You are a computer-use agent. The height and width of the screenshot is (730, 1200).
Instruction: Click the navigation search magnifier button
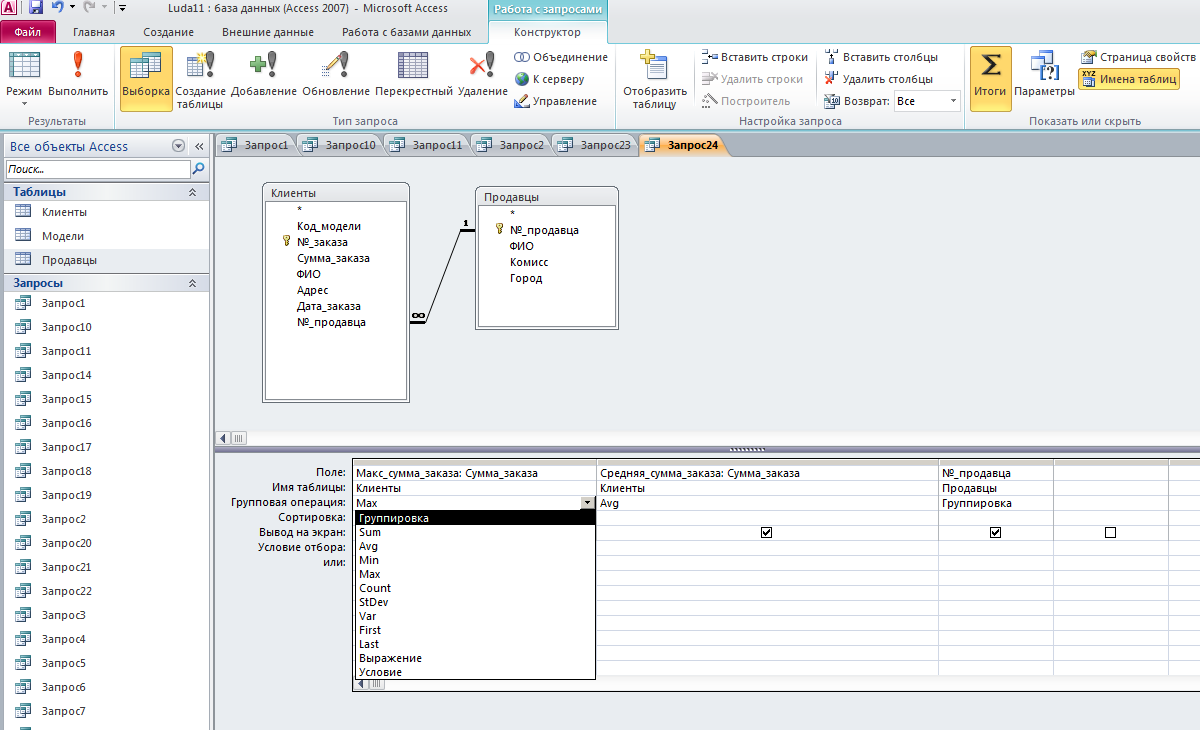click(x=198, y=169)
